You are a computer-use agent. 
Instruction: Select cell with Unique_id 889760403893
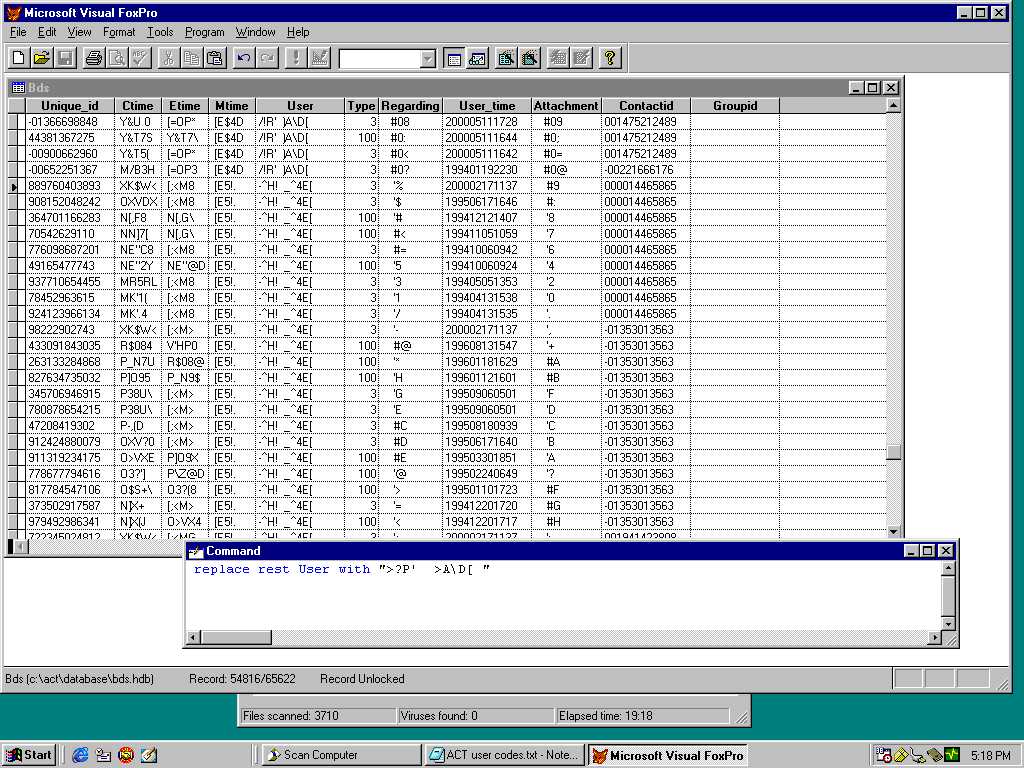tap(70, 186)
